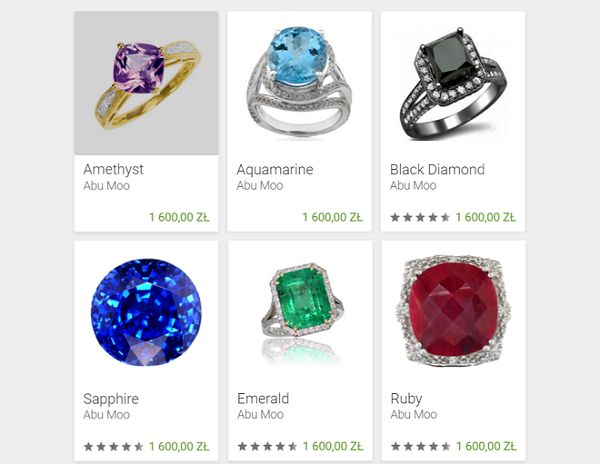Click the Sapphire star rating
This screenshot has width=600, height=464.
tap(113, 446)
